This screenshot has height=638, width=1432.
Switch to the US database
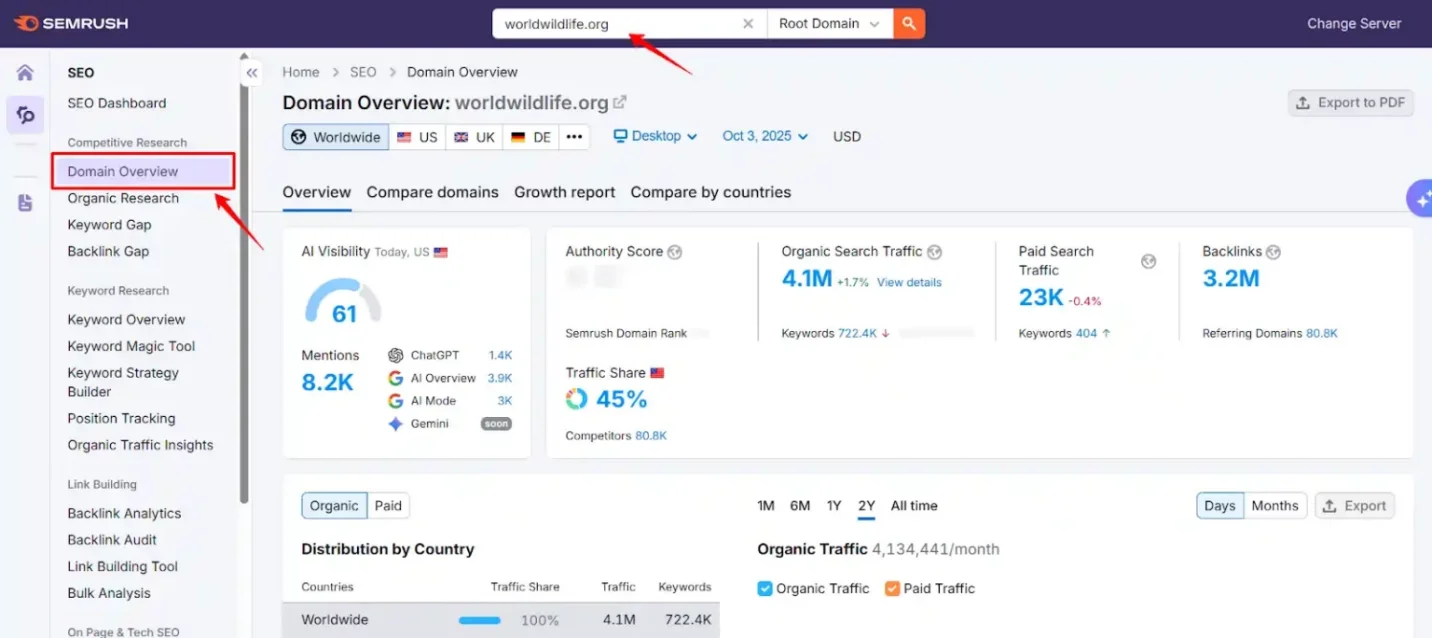point(417,137)
